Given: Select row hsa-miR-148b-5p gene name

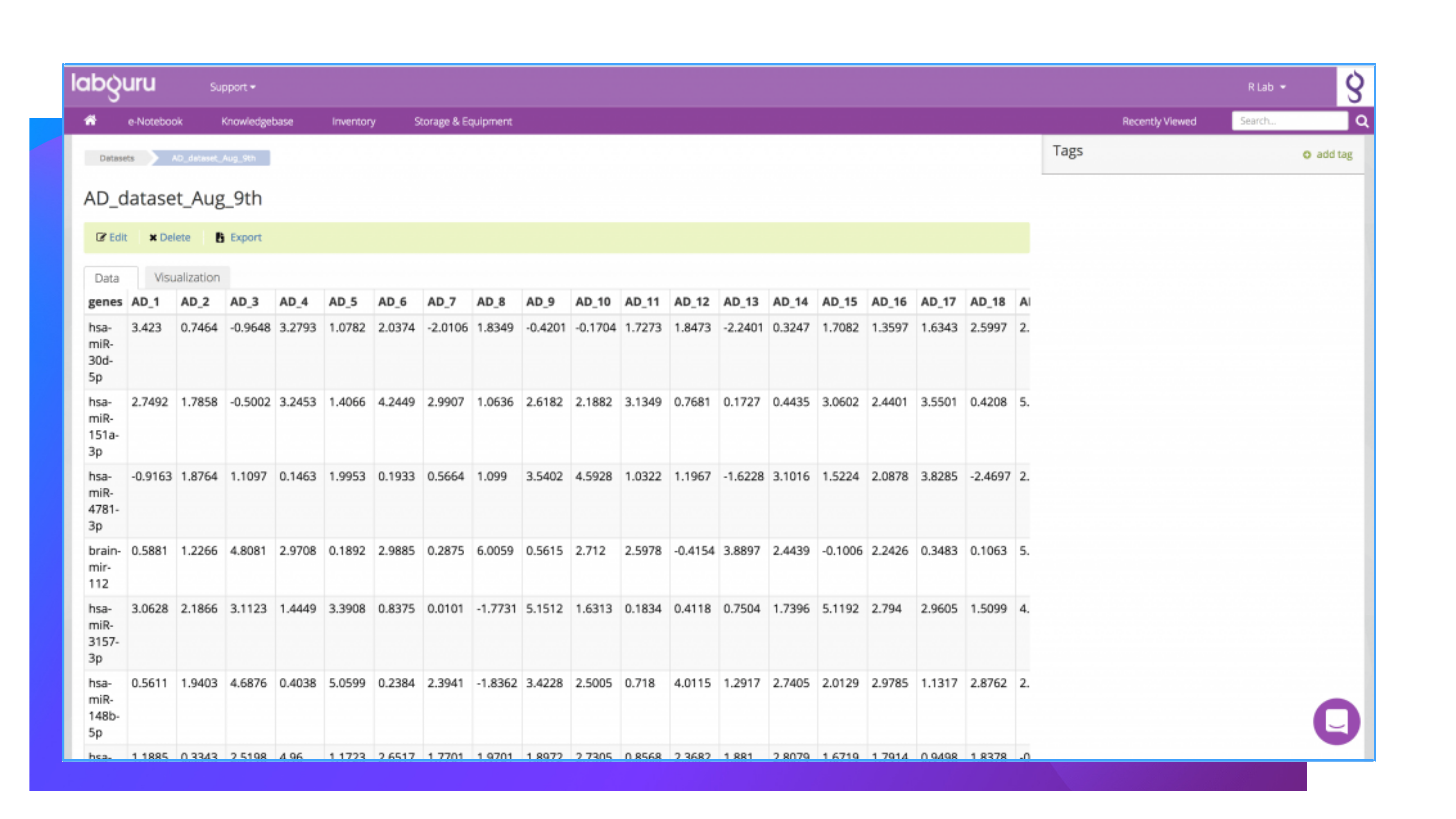Looking at the screenshot, I should click(103, 708).
